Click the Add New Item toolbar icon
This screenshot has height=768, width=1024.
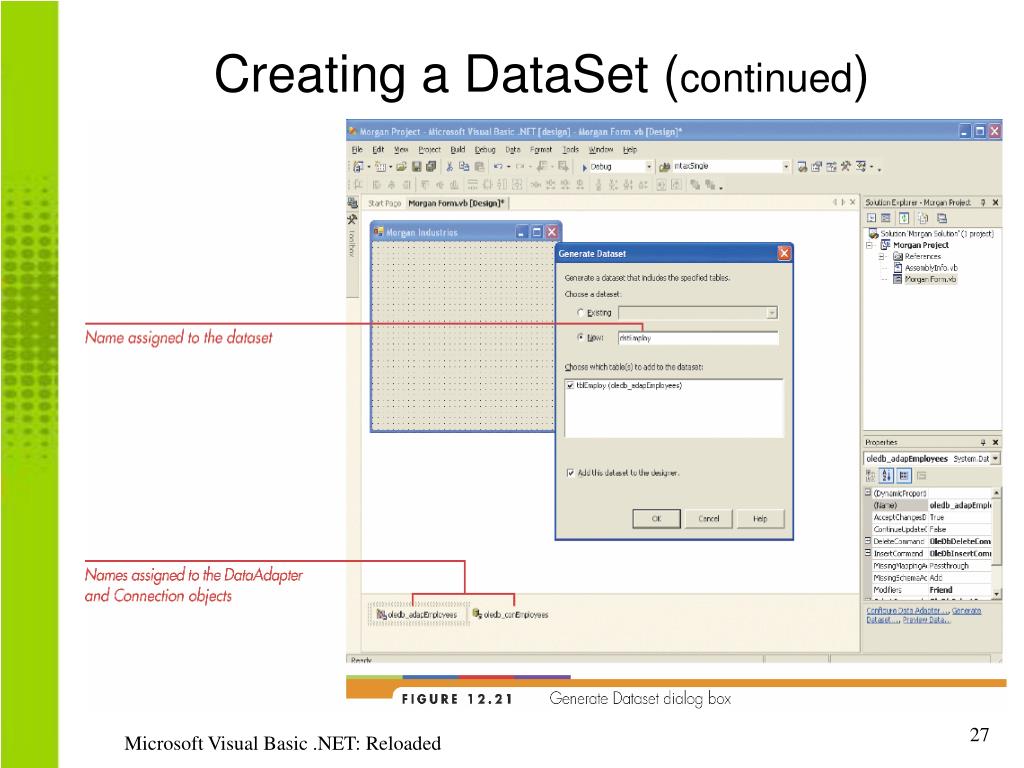[380, 167]
